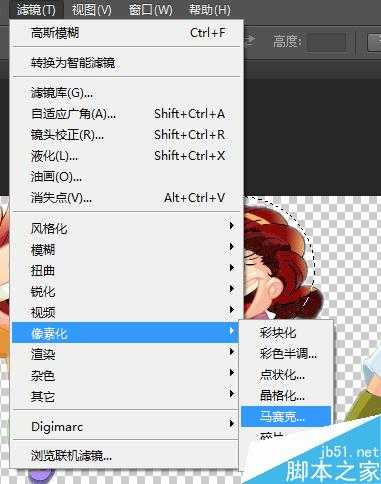Open the 帮助(H) menu
381x484 pixels.
[x=209, y=10]
